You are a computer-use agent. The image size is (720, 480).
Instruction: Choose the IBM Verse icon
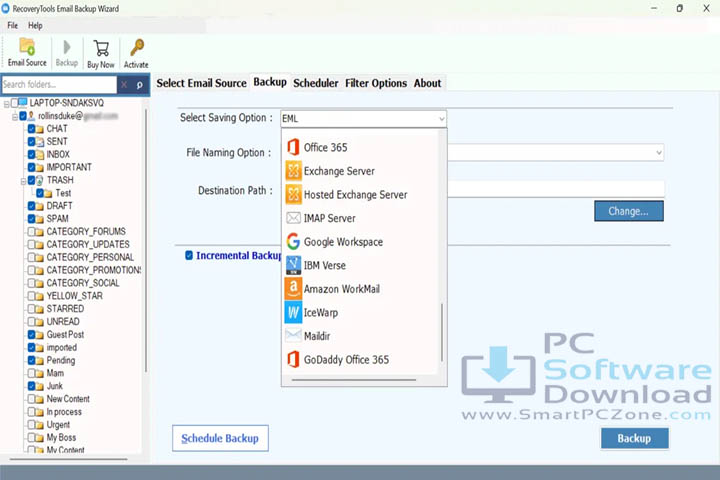coord(293,265)
